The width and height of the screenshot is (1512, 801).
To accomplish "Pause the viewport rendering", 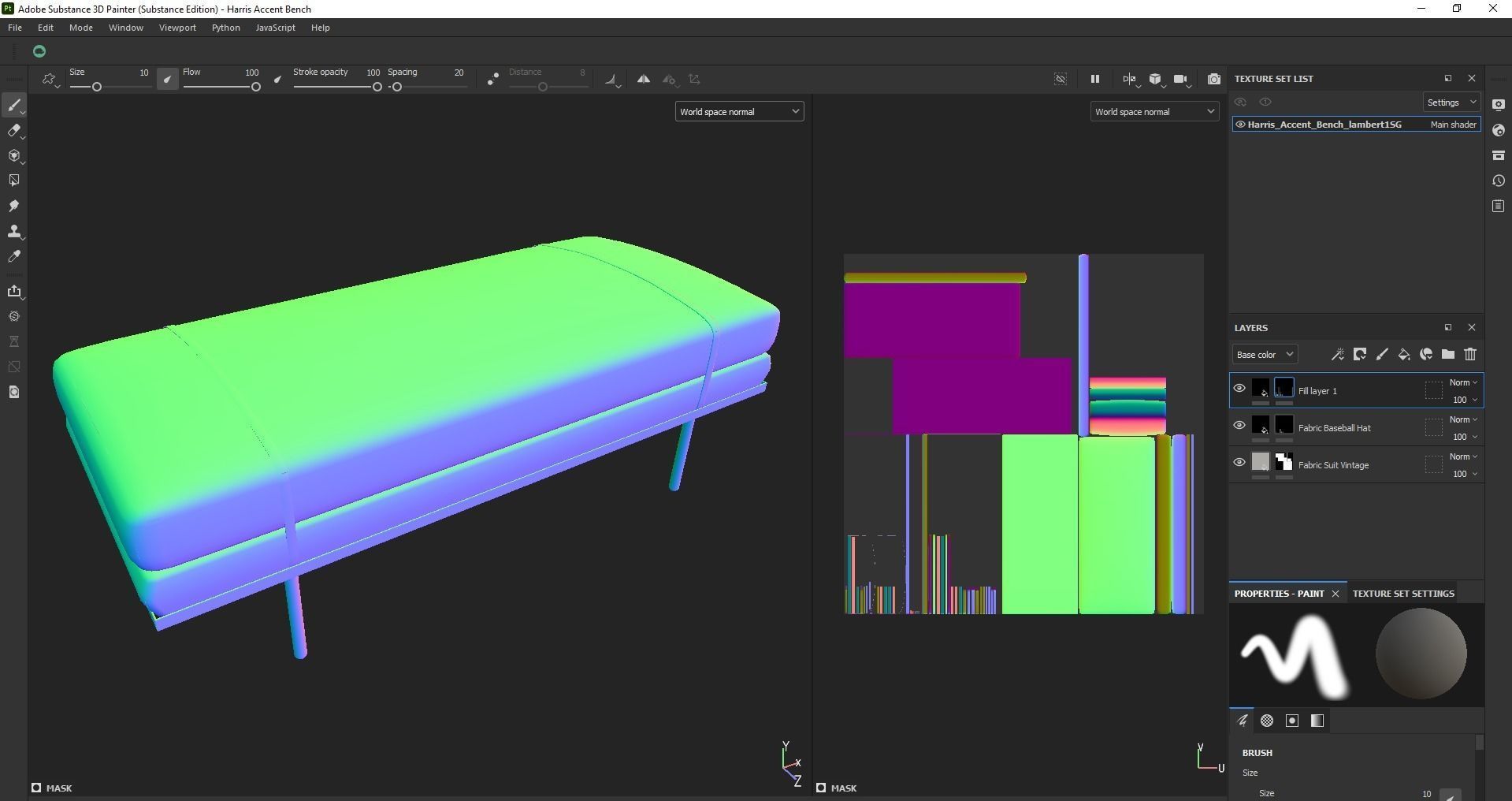I will 1094,79.
